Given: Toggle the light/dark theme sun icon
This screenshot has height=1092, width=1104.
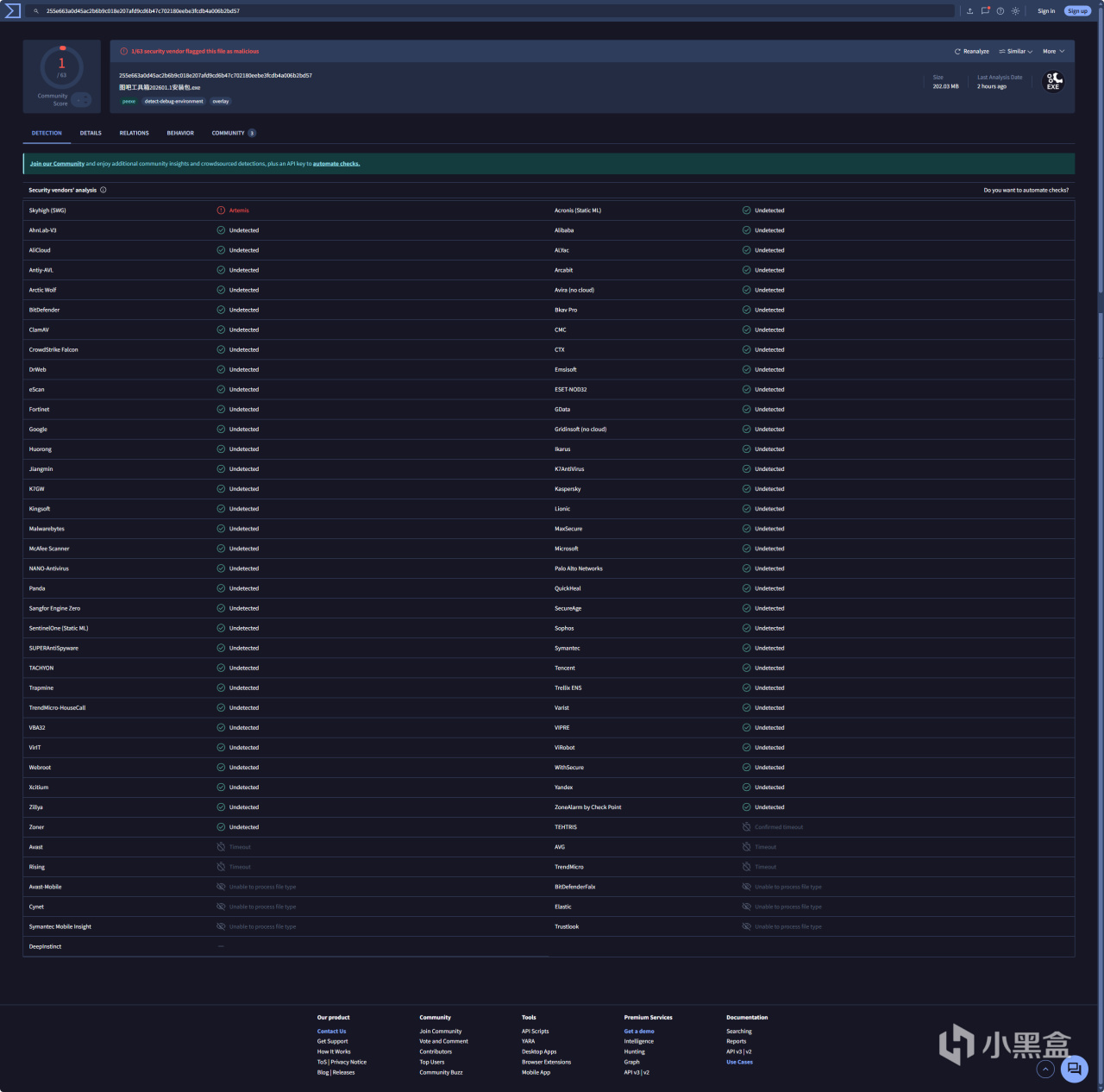Looking at the screenshot, I should (1015, 11).
